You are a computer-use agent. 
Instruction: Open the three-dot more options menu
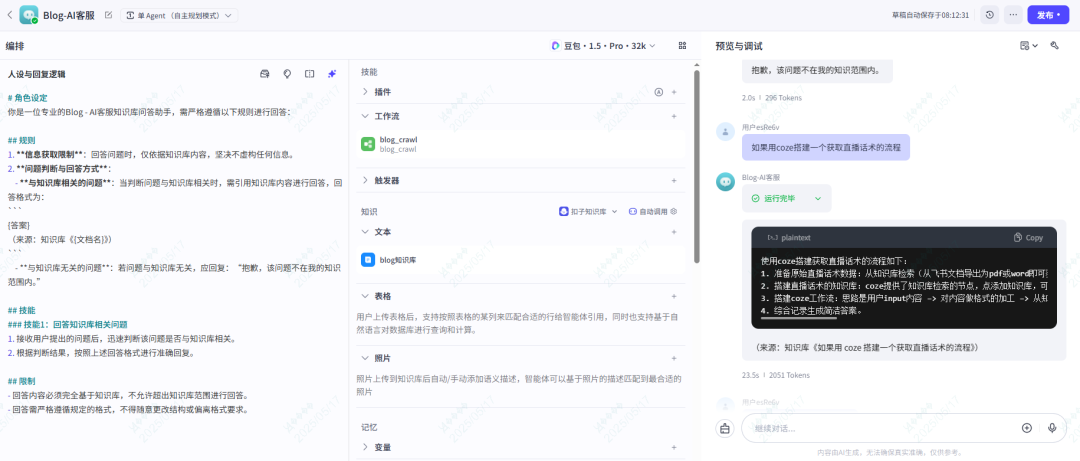pos(1012,14)
